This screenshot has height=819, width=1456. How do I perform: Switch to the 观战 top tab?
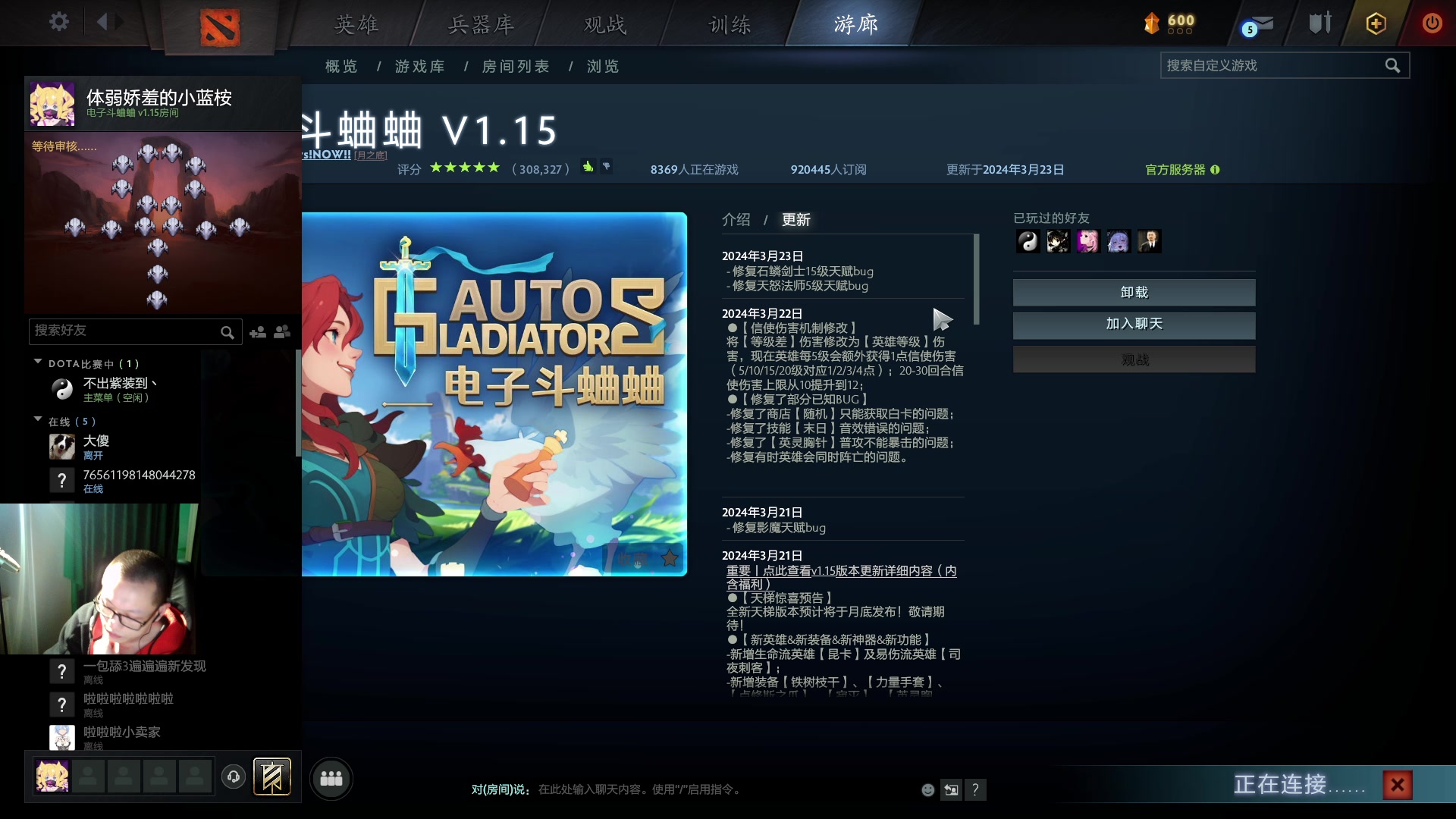pos(605,24)
